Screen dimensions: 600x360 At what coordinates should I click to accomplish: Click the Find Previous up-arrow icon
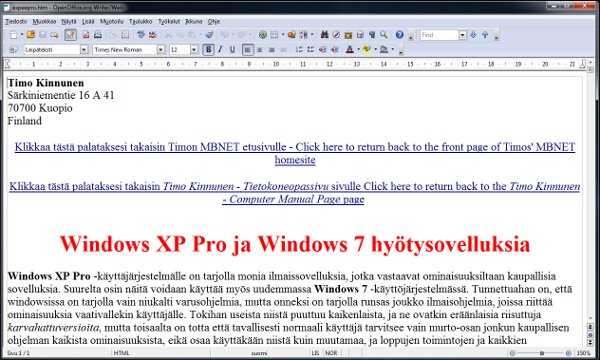click(x=485, y=35)
